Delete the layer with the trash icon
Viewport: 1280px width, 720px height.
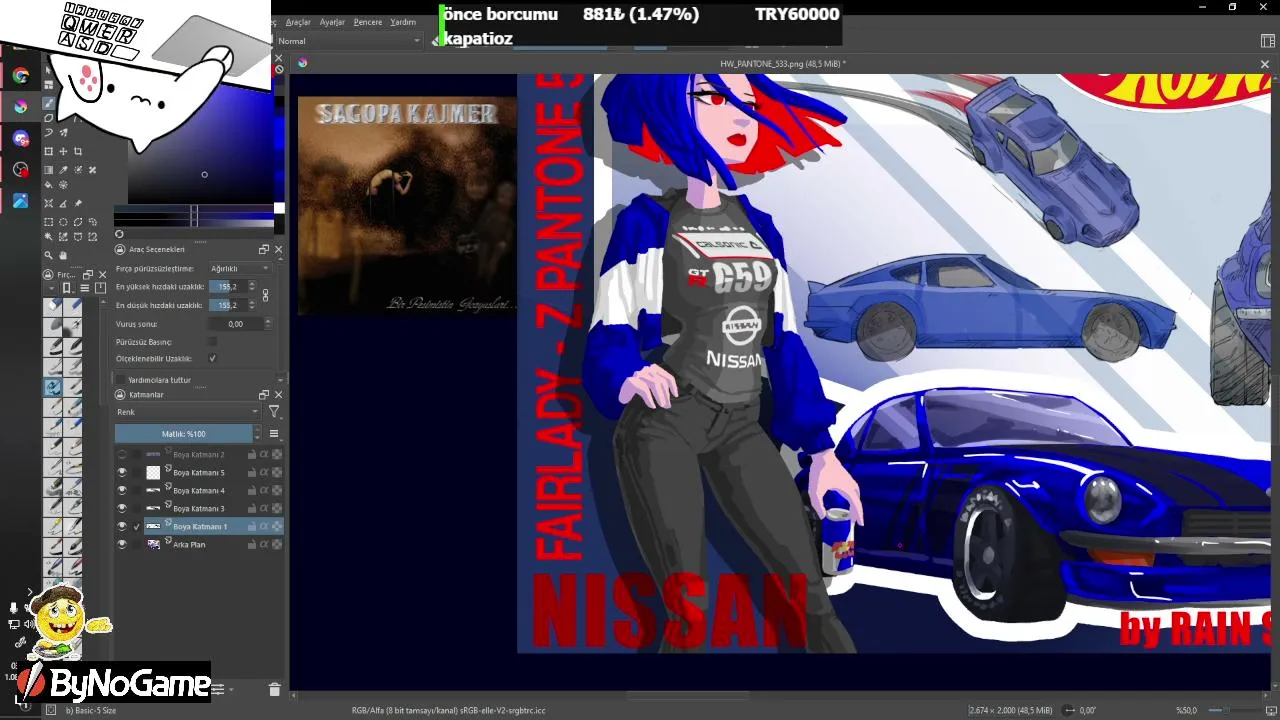coord(275,689)
